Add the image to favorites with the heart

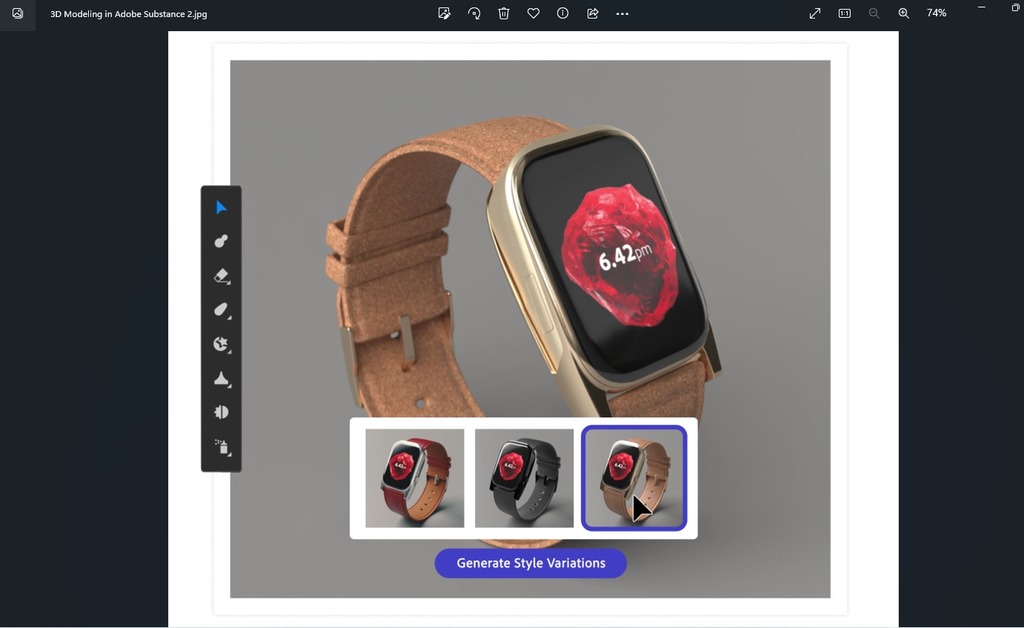[534, 13]
